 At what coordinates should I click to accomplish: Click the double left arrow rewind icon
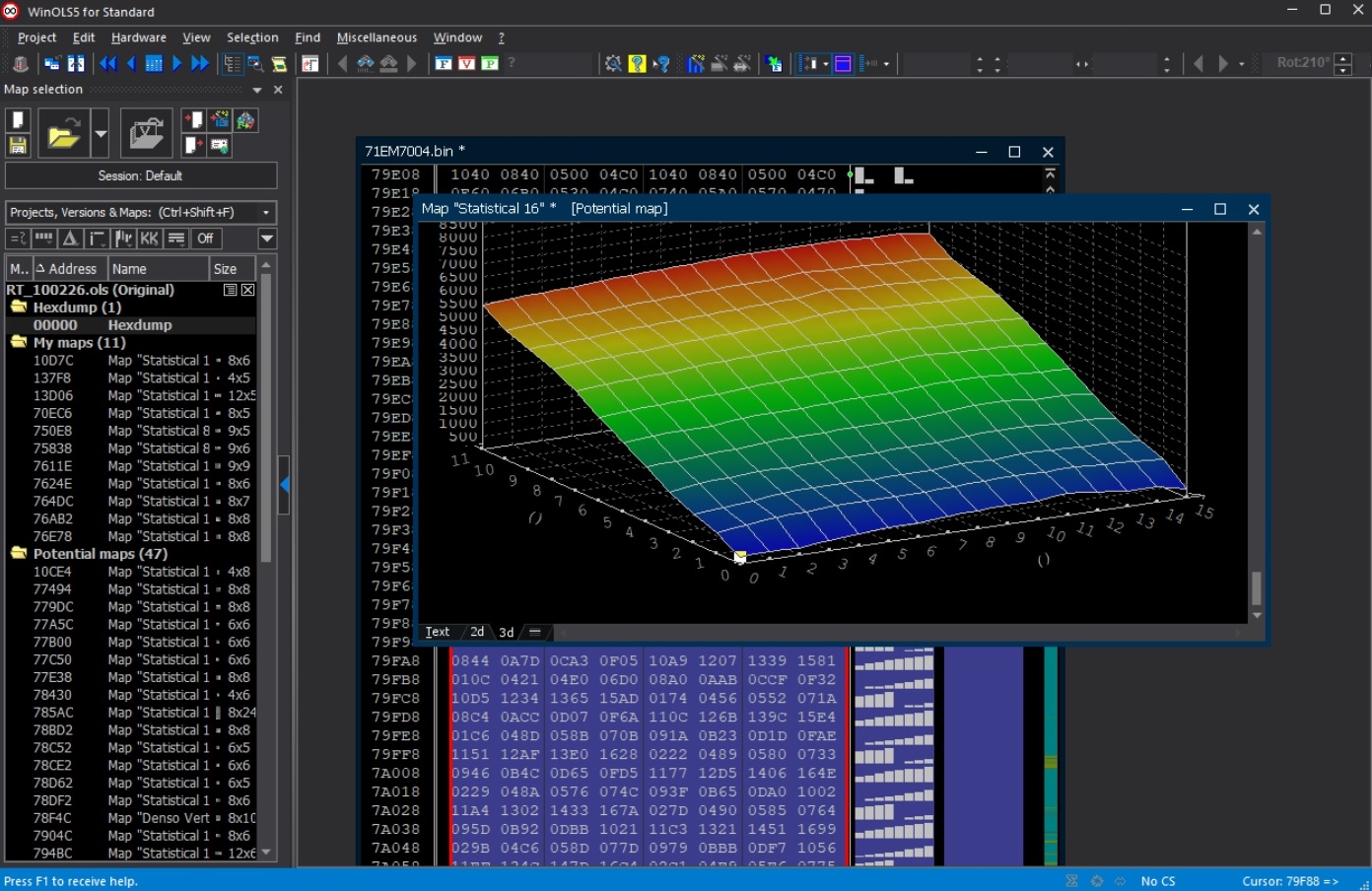pyautogui.click(x=108, y=64)
